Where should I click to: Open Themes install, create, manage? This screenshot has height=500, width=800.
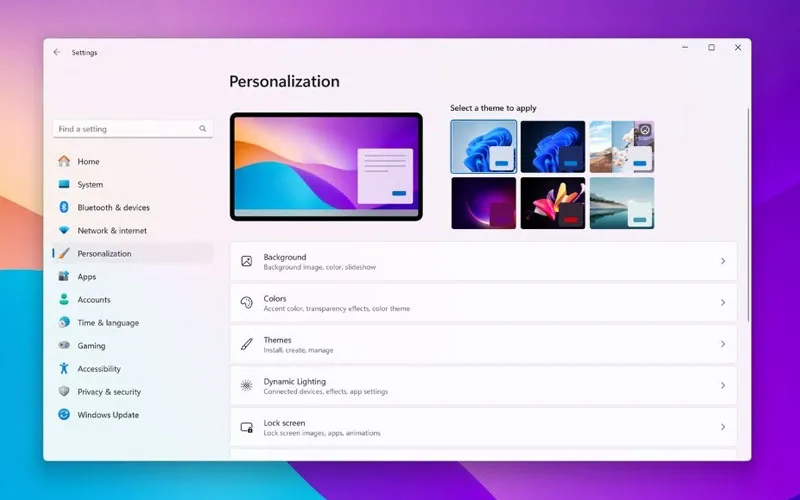click(483, 344)
